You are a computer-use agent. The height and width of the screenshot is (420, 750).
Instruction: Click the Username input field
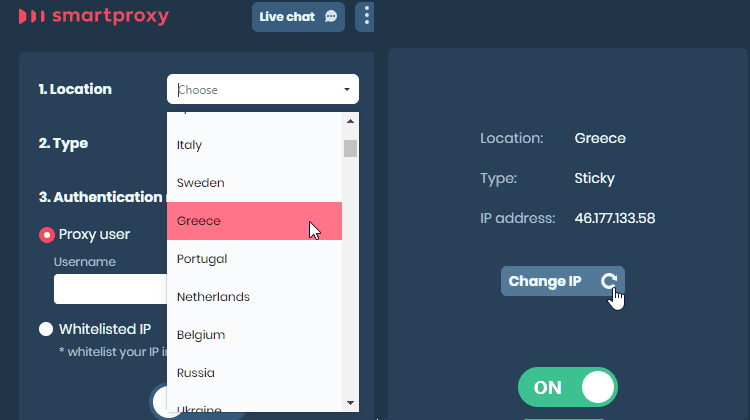click(x=110, y=289)
